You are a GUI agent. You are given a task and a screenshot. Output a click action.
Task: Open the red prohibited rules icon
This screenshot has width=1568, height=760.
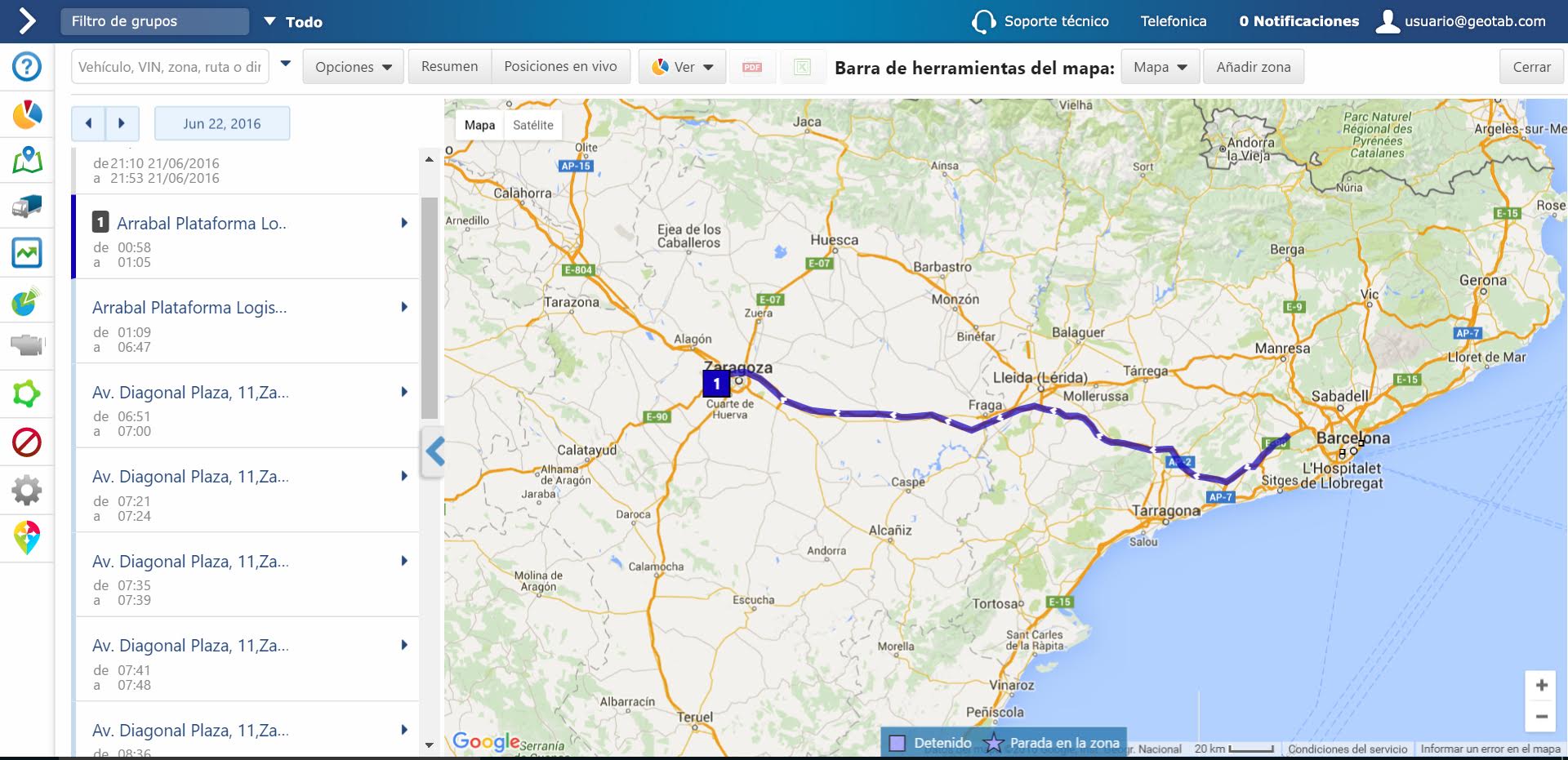(x=27, y=442)
